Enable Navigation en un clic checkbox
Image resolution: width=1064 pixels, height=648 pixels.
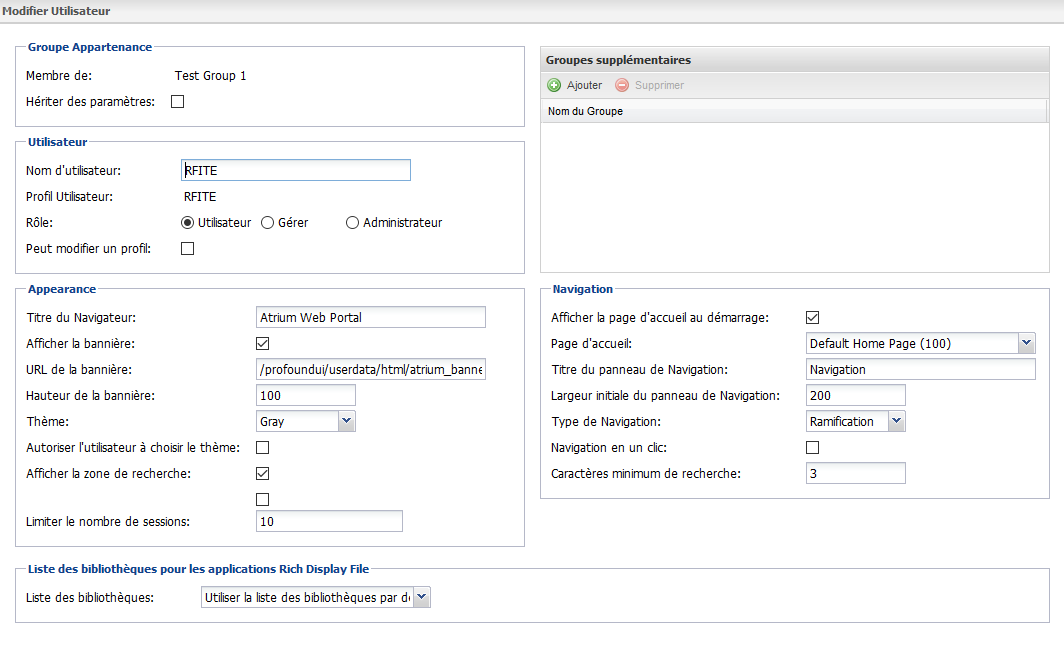pyautogui.click(x=812, y=448)
